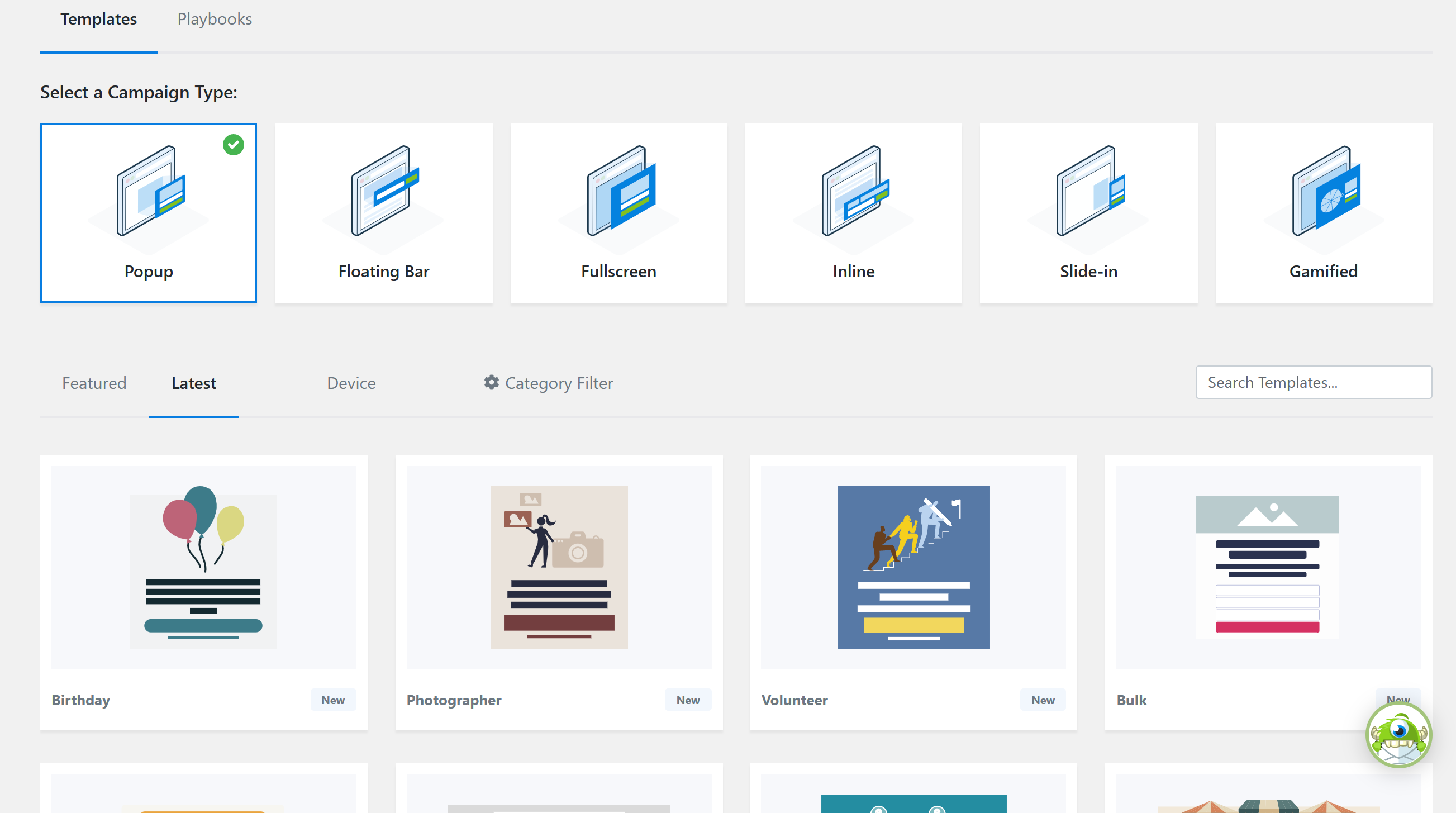Click the Category Filter gear icon
Image resolution: width=1456 pixels, height=813 pixels.
pyautogui.click(x=491, y=383)
